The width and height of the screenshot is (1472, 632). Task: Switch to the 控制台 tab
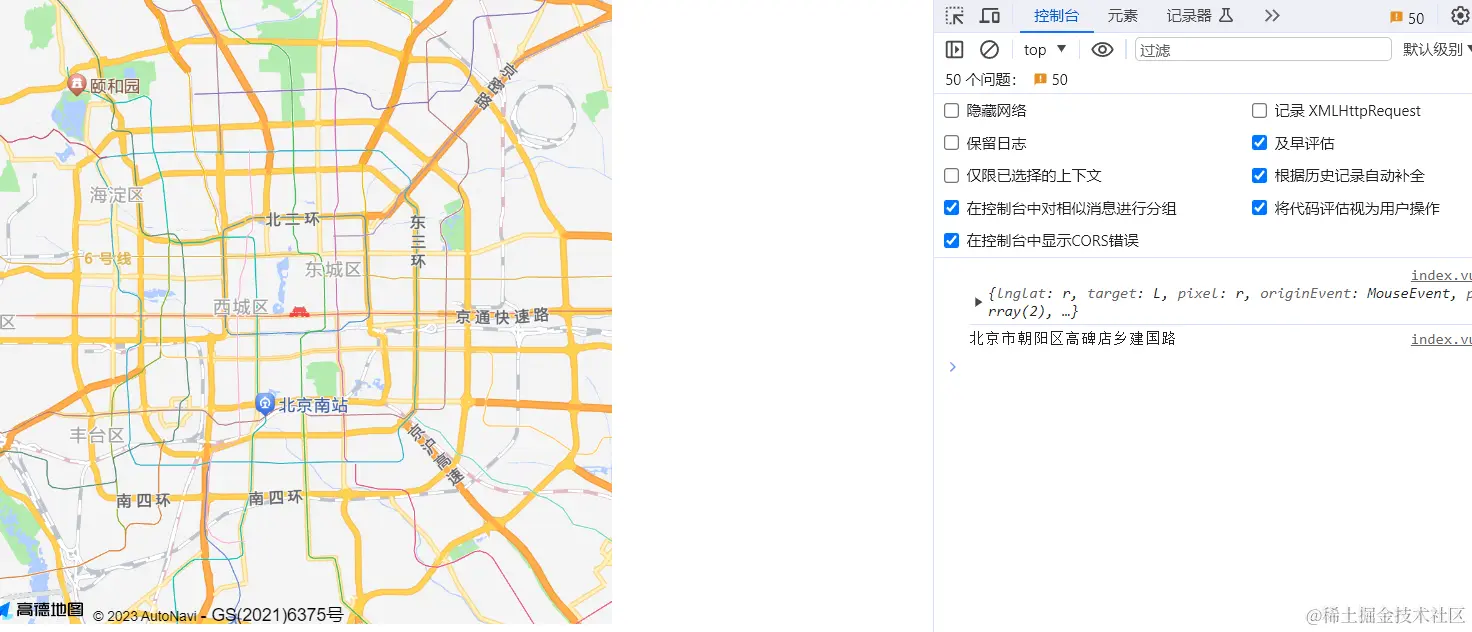tap(1057, 16)
